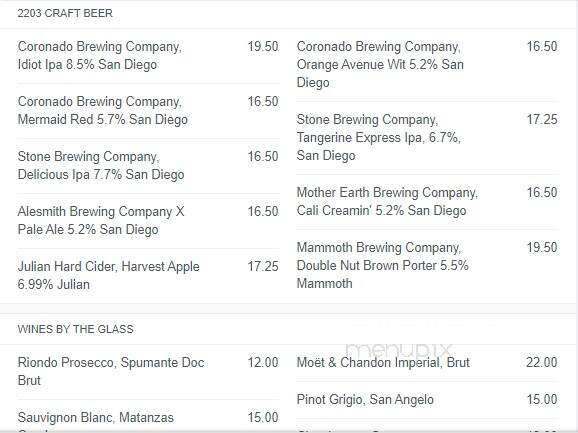
Task: Select the 2203 Craft Beer section header
Action: click(65, 13)
